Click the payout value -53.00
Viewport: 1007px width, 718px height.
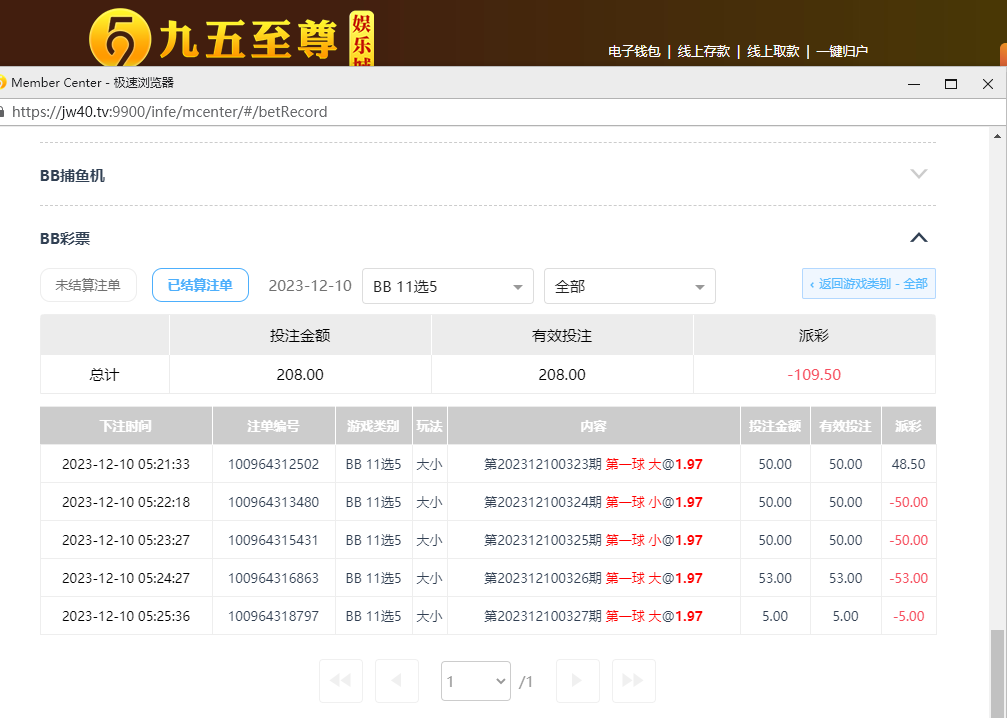click(x=908, y=578)
